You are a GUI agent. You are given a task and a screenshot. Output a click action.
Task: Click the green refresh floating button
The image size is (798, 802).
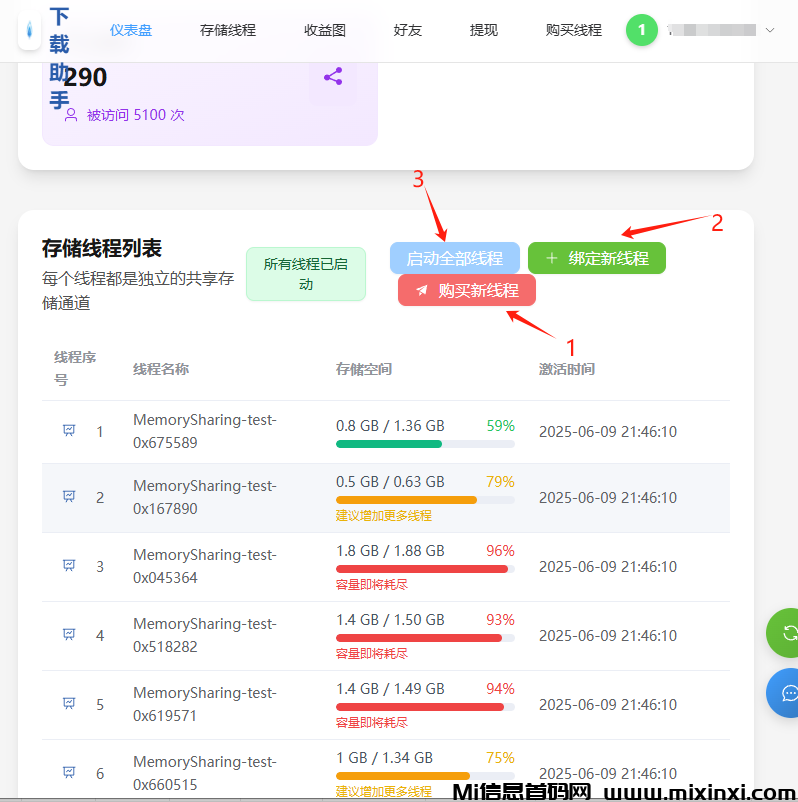[x=787, y=632]
